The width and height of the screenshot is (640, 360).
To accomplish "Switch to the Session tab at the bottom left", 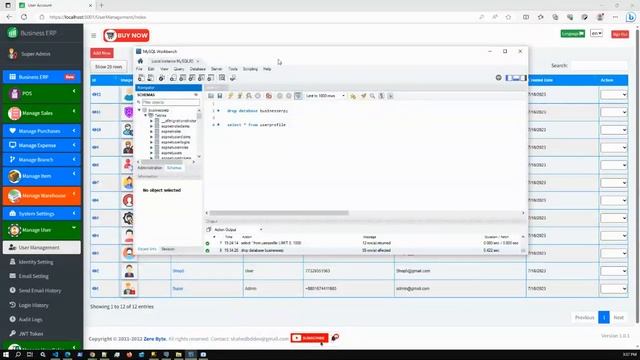I will point(168,249).
